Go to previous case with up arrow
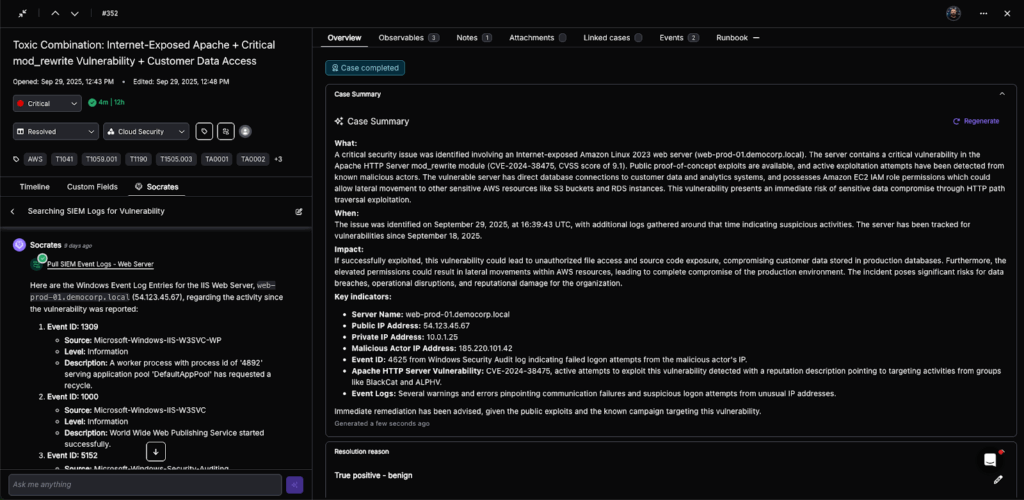 55,13
